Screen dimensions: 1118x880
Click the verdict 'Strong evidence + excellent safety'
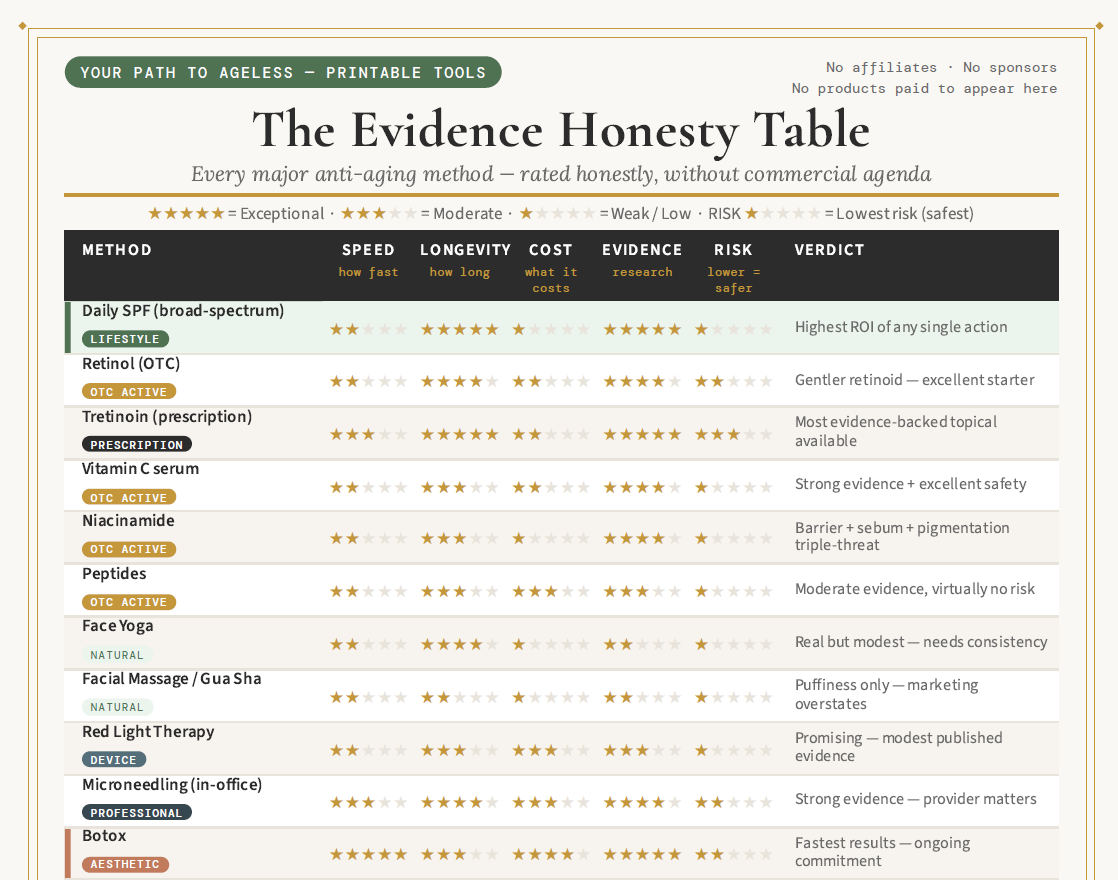click(x=911, y=484)
